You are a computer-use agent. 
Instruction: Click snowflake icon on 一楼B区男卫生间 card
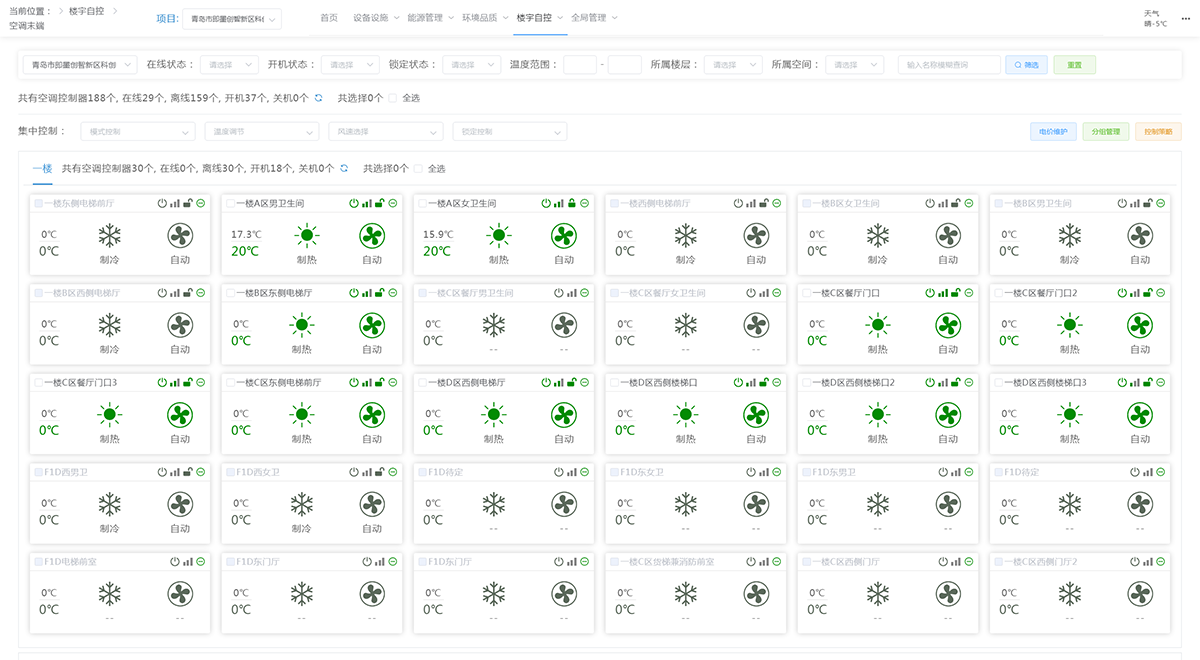1070,236
